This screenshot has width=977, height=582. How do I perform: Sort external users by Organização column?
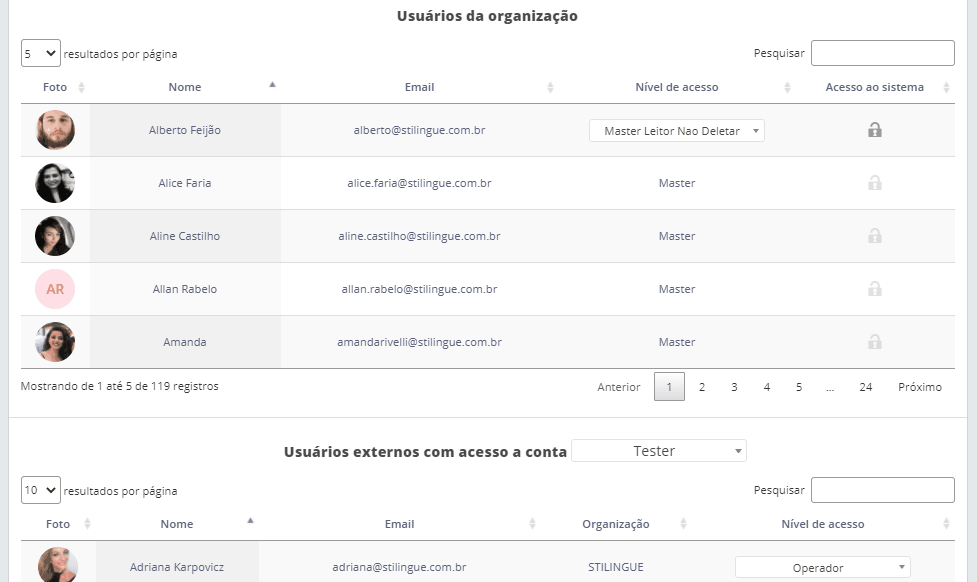(615, 524)
